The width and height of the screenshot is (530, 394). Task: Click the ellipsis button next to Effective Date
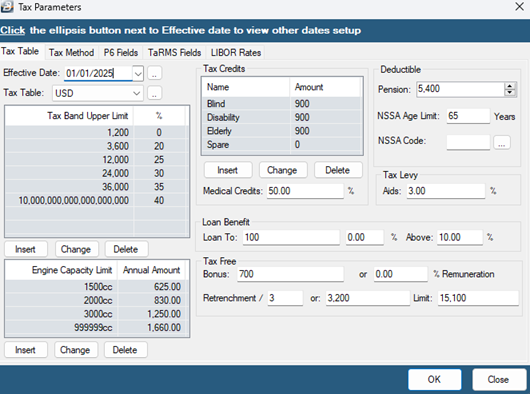154,73
